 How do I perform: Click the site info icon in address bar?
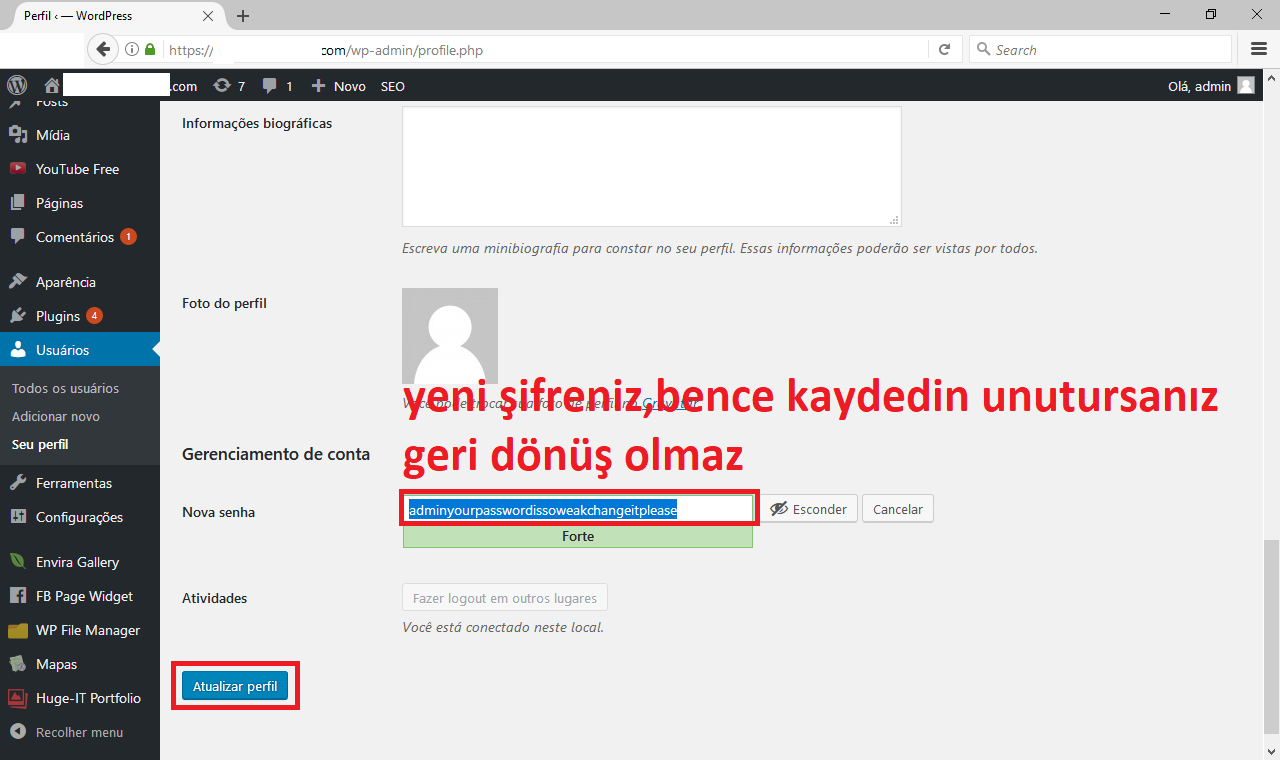132,49
